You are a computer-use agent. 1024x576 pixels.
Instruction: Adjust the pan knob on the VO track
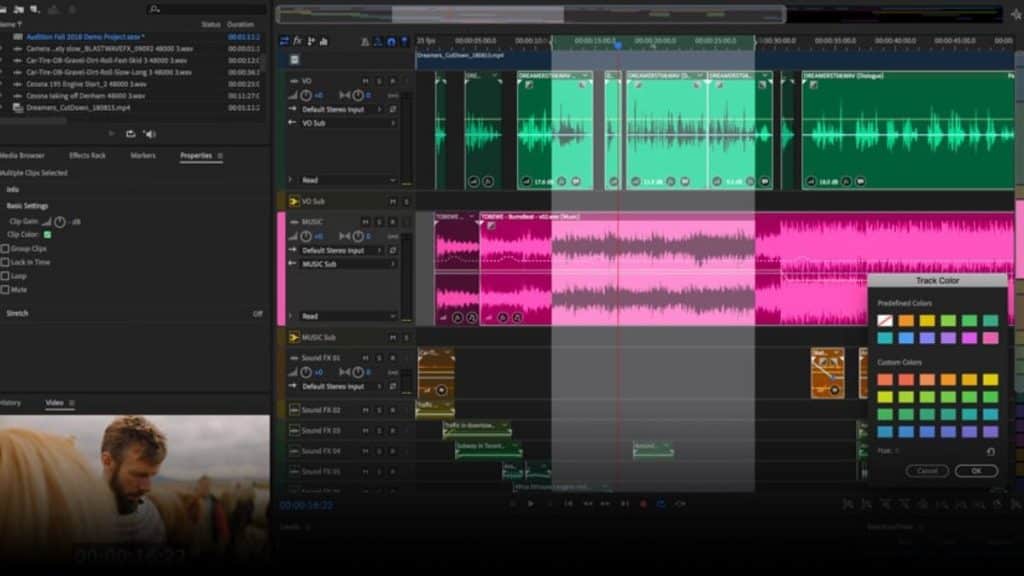357,95
